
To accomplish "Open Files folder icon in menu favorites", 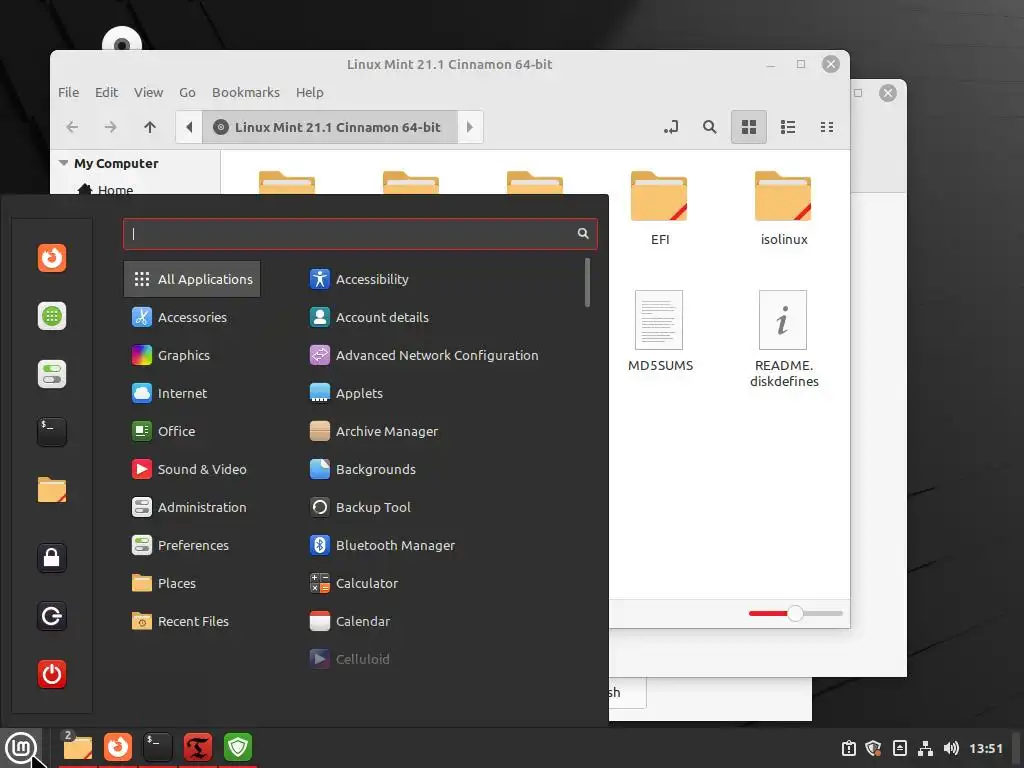I will (x=52, y=490).
